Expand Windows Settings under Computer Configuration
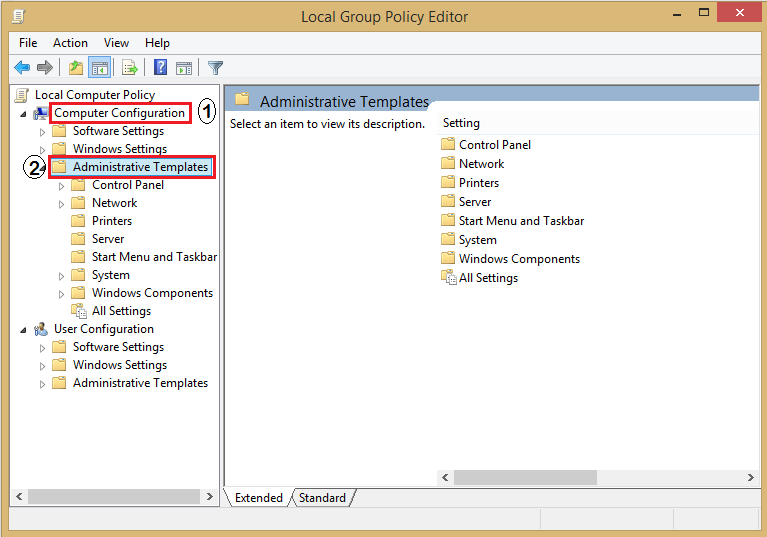 [42, 150]
